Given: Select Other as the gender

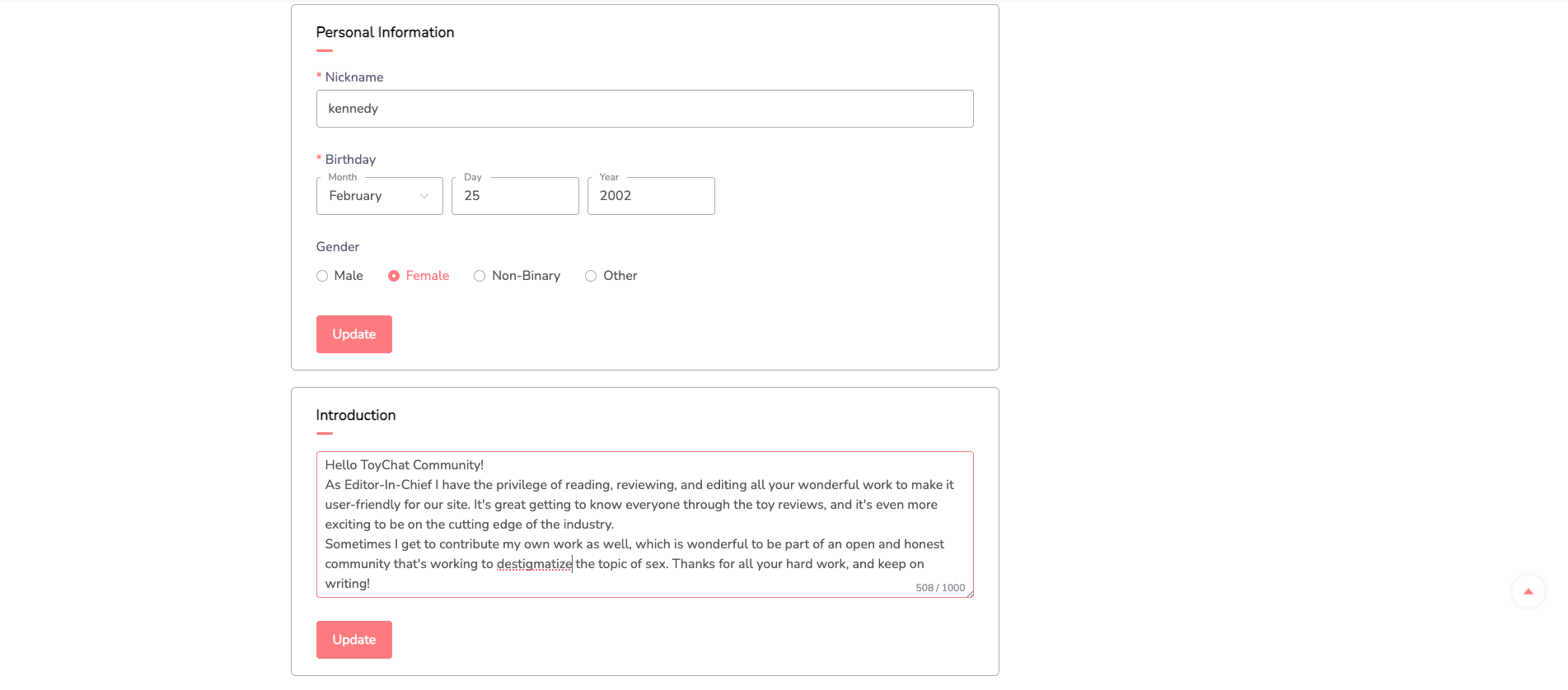Looking at the screenshot, I should tap(591, 276).
